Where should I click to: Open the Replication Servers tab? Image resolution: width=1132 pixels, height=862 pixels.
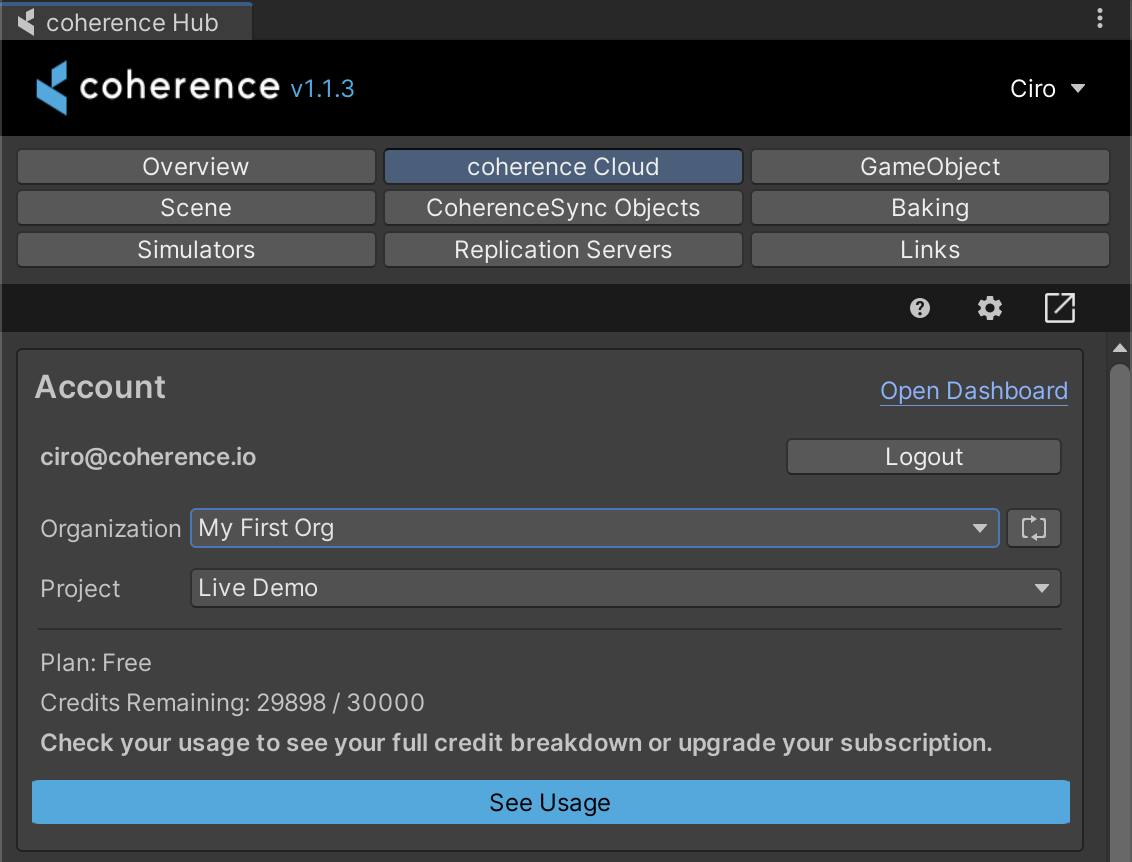pyautogui.click(x=563, y=250)
